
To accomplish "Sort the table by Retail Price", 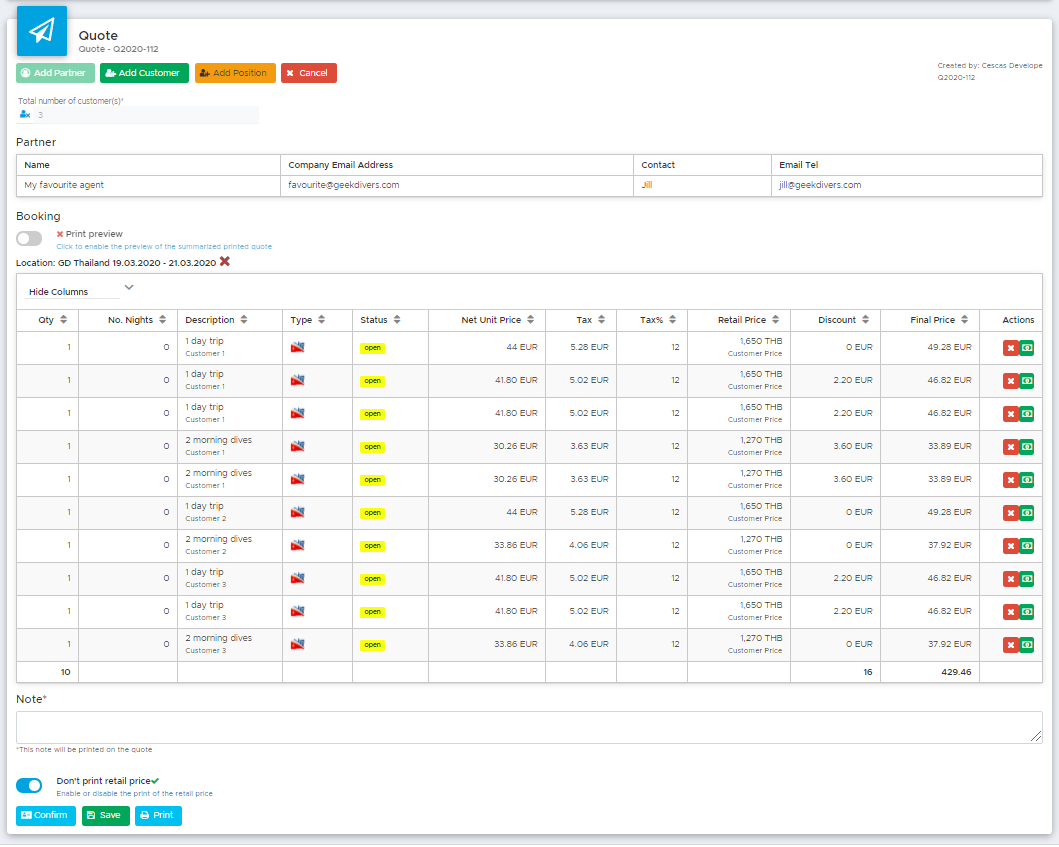I will [x=775, y=319].
